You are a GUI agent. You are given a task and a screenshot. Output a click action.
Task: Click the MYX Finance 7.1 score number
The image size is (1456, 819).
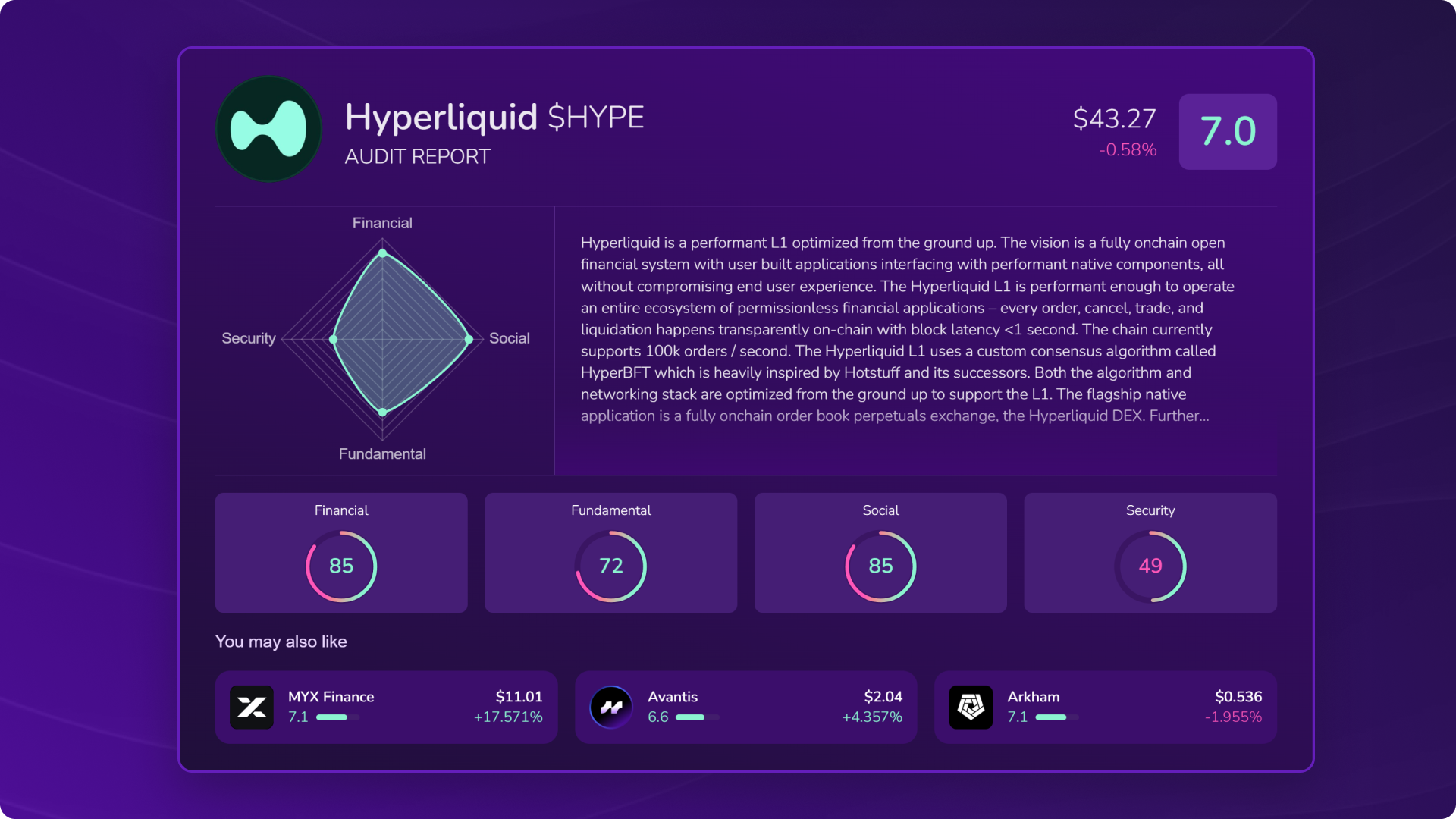pos(298,717)
